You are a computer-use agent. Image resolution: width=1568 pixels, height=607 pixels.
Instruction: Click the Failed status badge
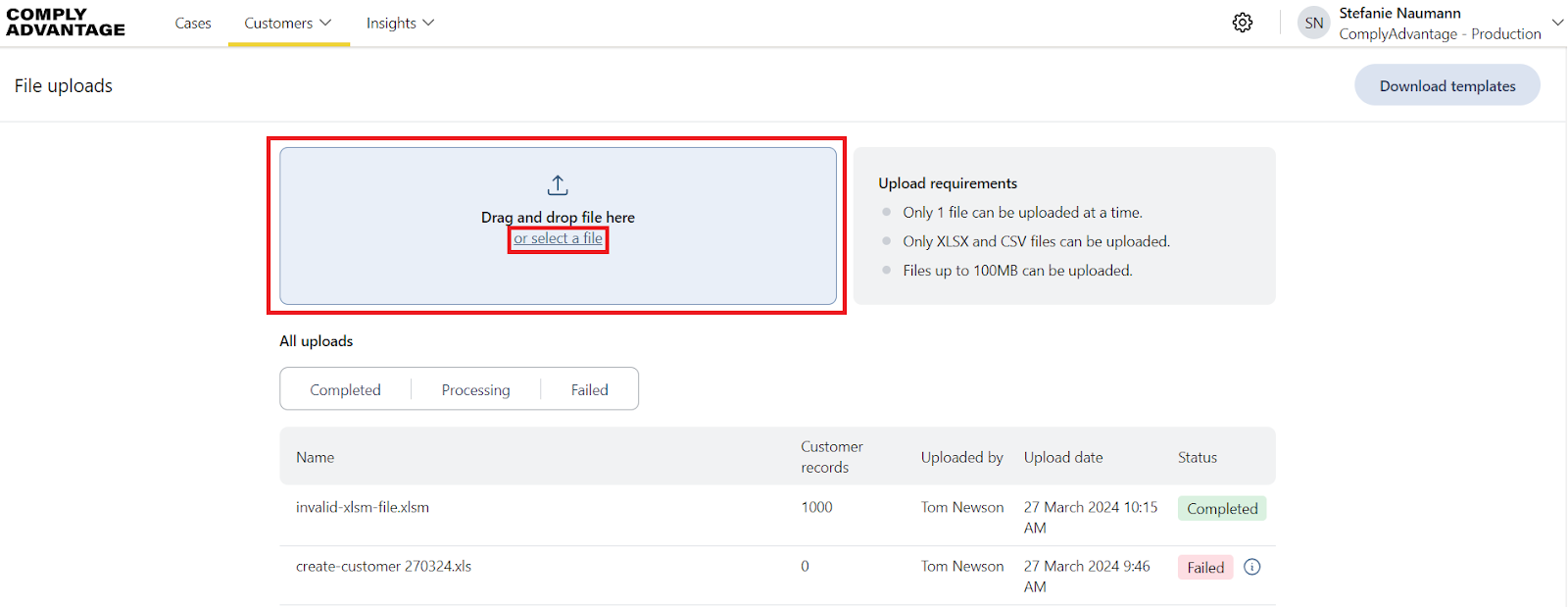point(1205,567)
